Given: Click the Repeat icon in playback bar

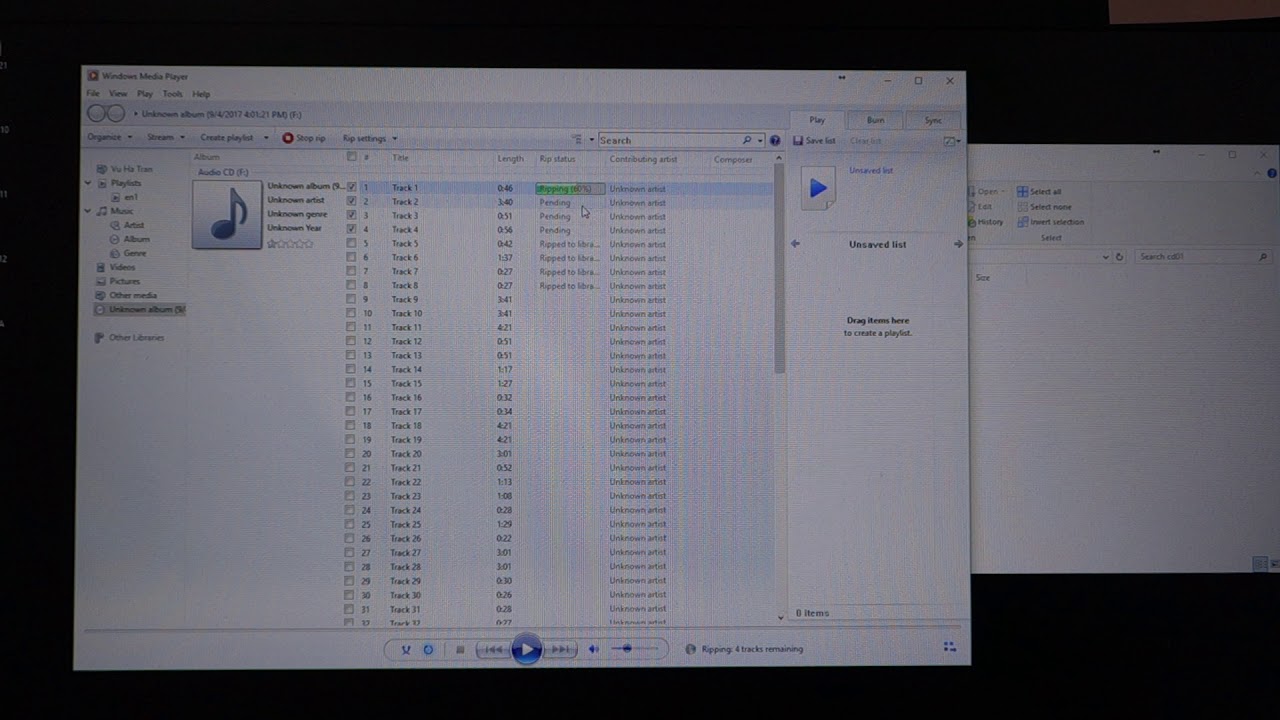Looking at the screenshot, I should 428,649.
